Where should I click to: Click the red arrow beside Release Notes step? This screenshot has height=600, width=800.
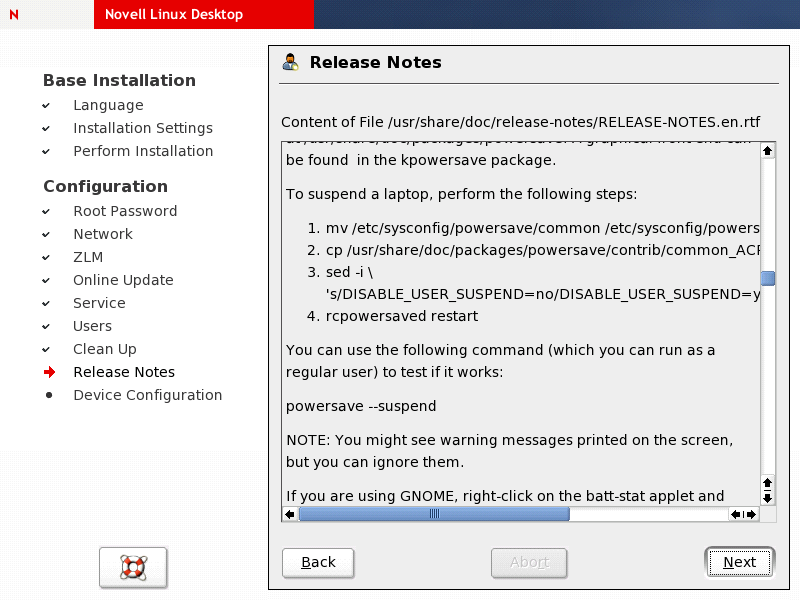click(x=49, y=372)
